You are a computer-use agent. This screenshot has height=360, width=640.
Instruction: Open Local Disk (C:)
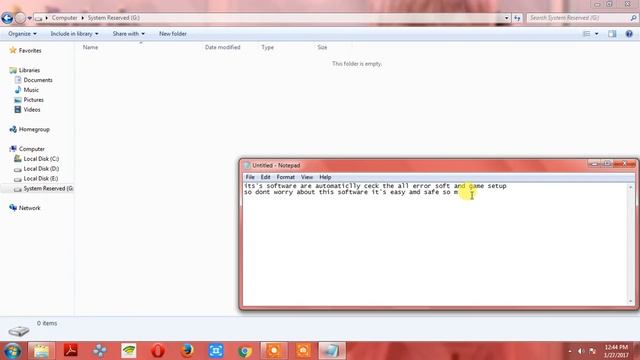coord(41,159)
